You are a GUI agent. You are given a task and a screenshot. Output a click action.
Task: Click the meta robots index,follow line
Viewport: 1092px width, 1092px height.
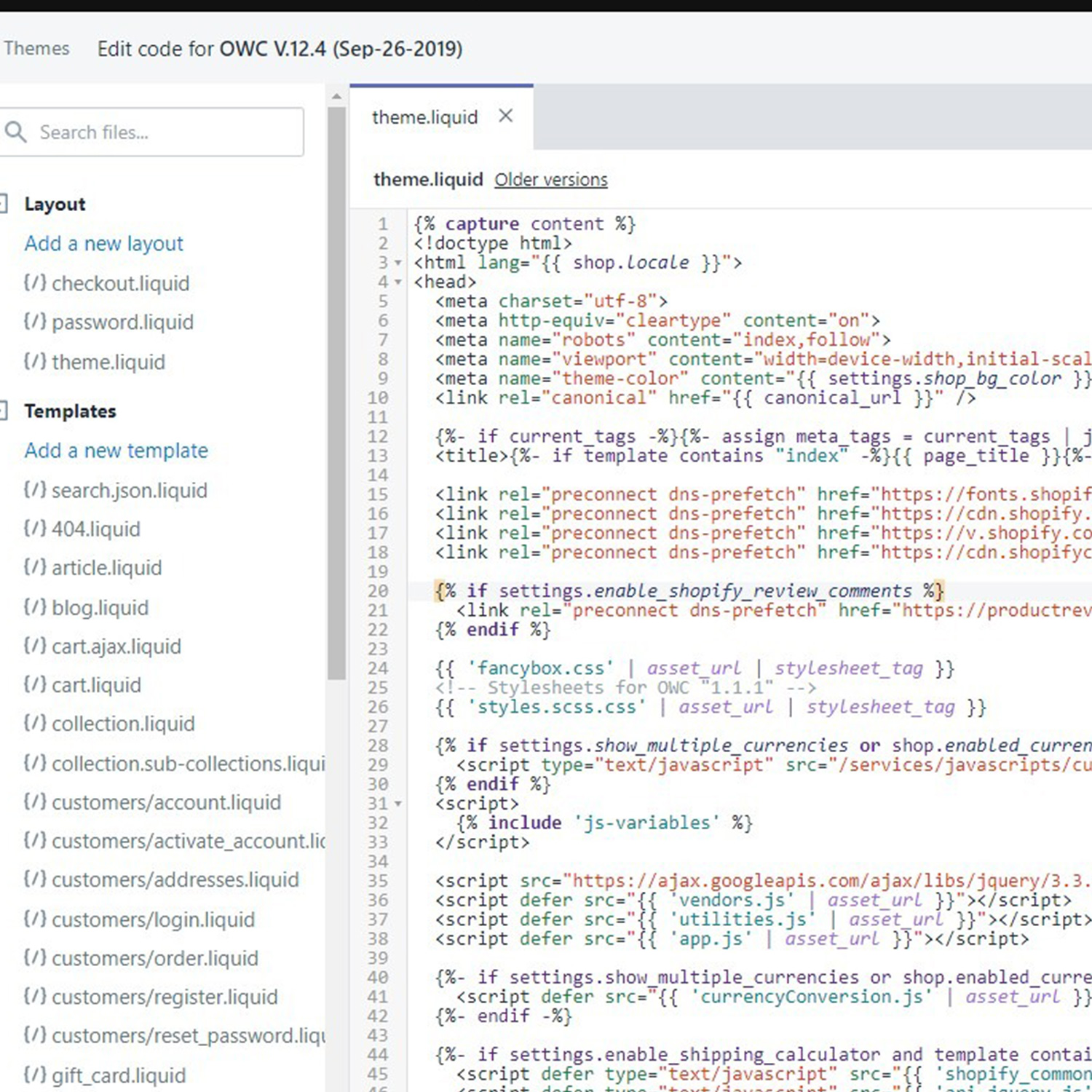663,340
